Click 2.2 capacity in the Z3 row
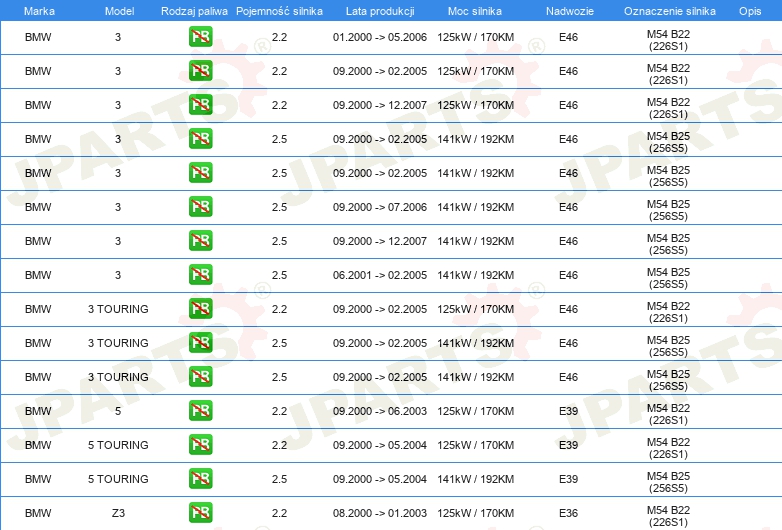782x530 pixels. [279, 513]
